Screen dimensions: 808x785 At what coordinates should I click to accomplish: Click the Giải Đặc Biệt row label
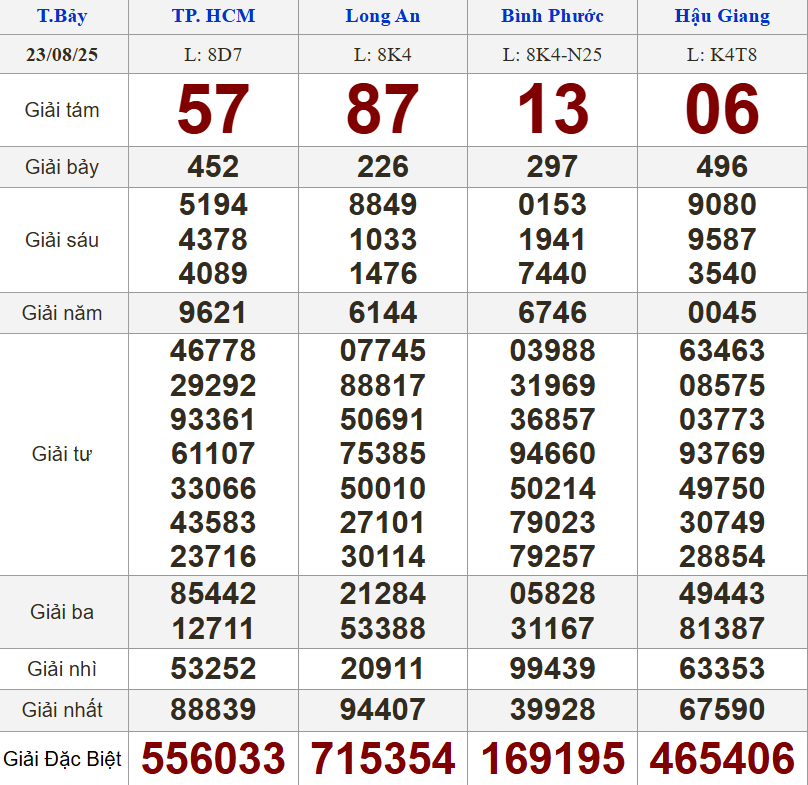coord(62,759)
